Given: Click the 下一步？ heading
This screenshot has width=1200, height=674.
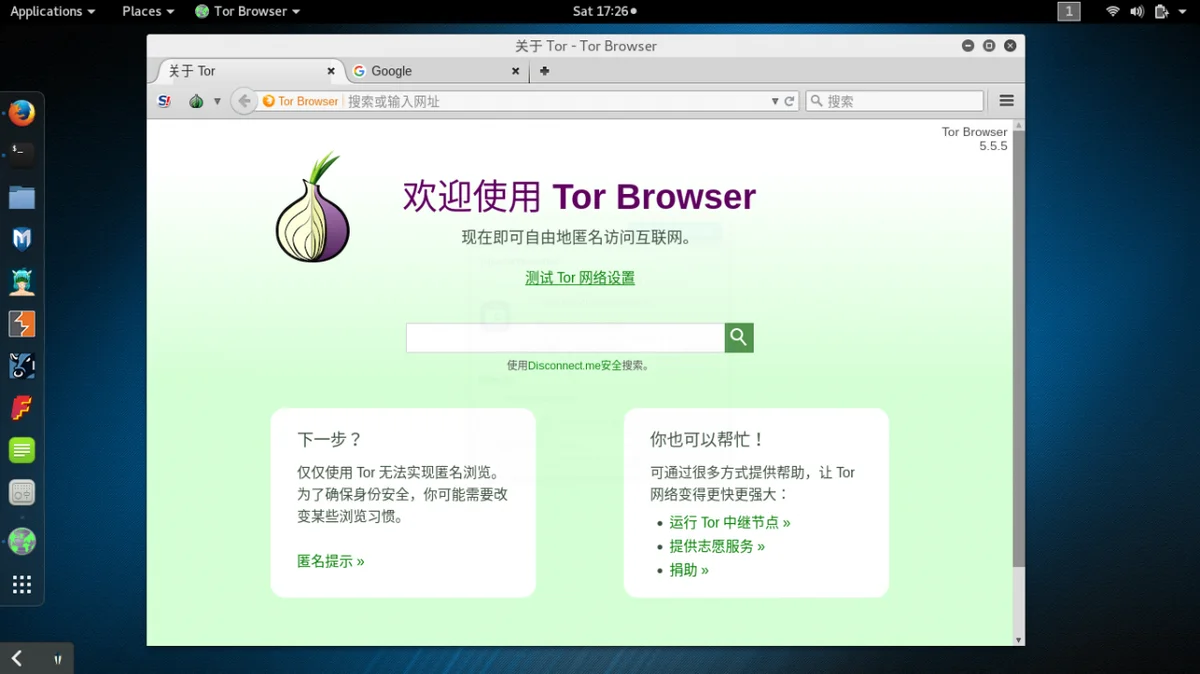Looking at the screenshot, I should [329, 439].
